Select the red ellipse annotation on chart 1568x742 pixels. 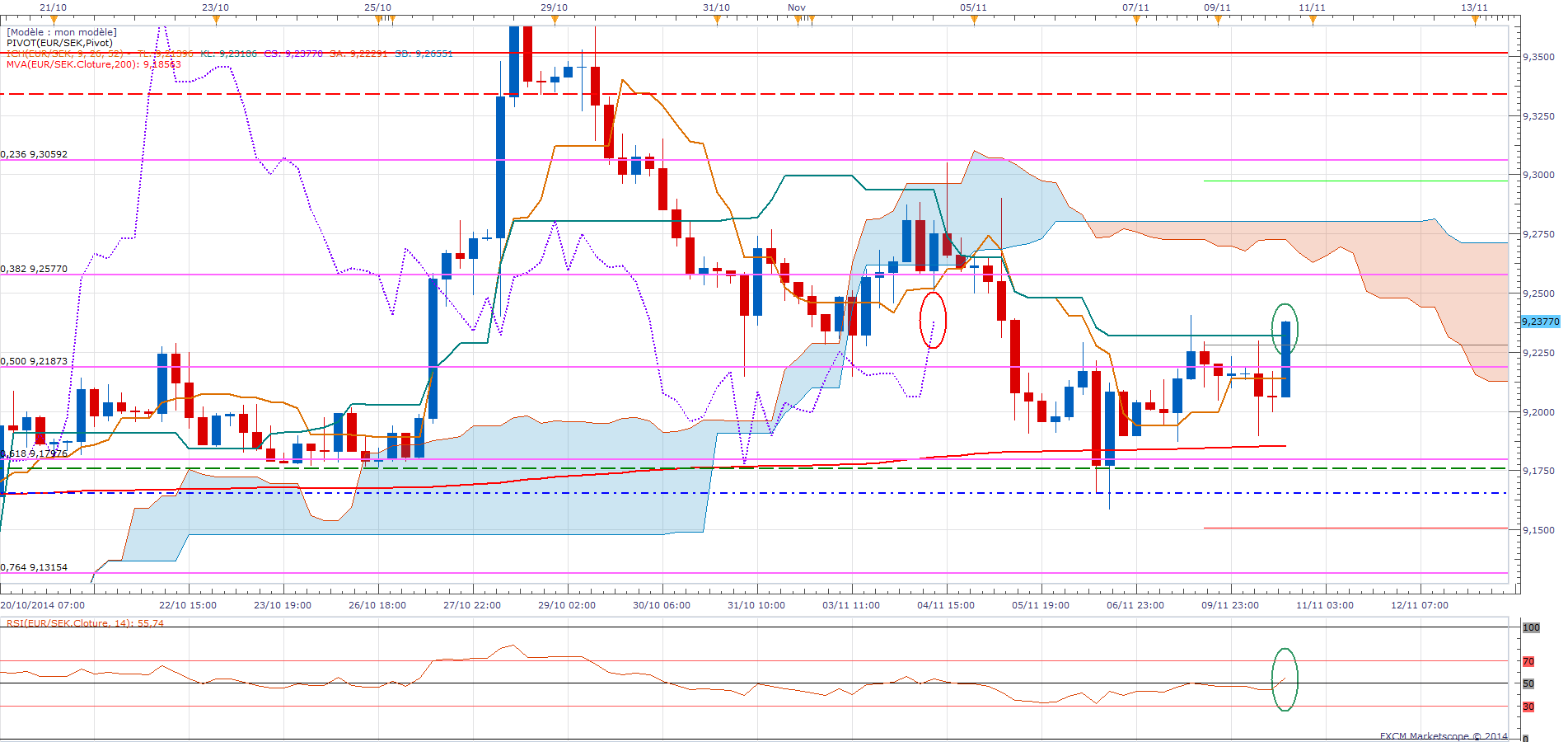pos(933,320)
